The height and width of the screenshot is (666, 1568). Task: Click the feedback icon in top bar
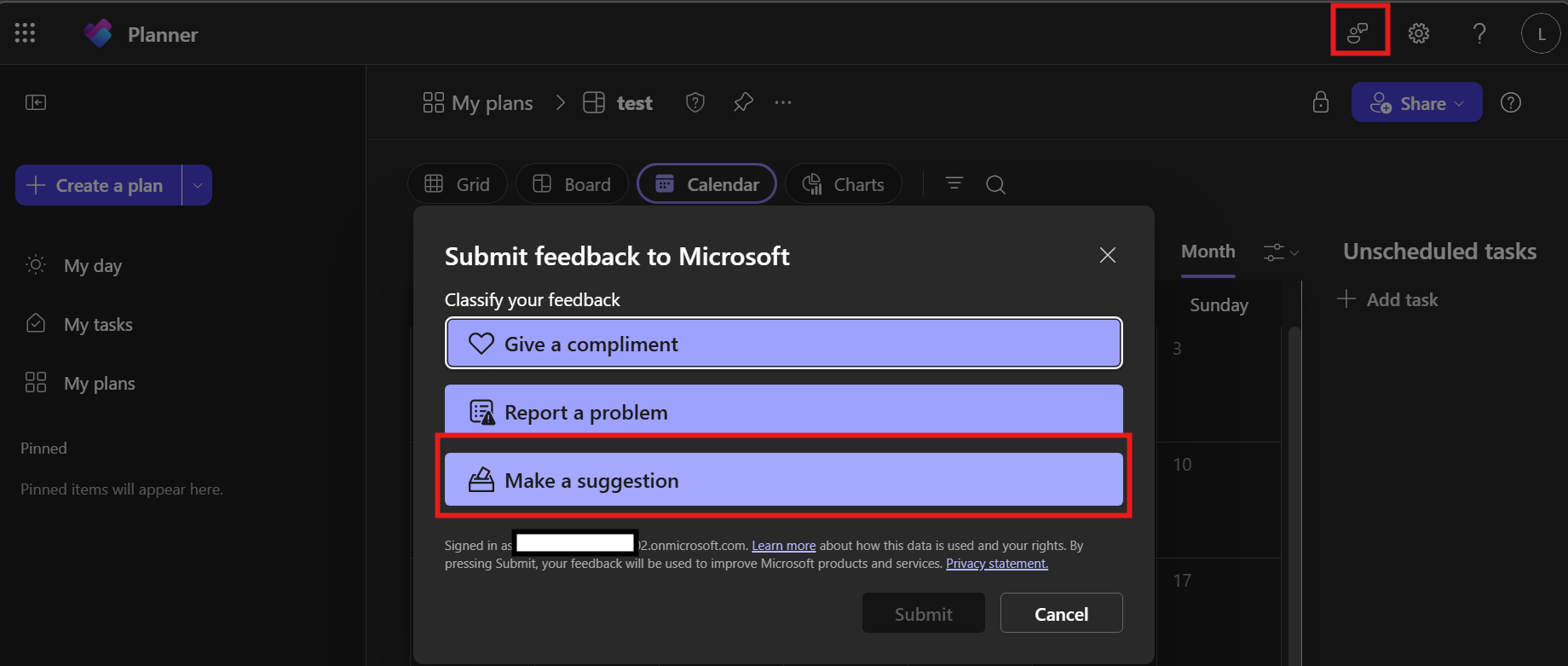[x=1358, y=33]
